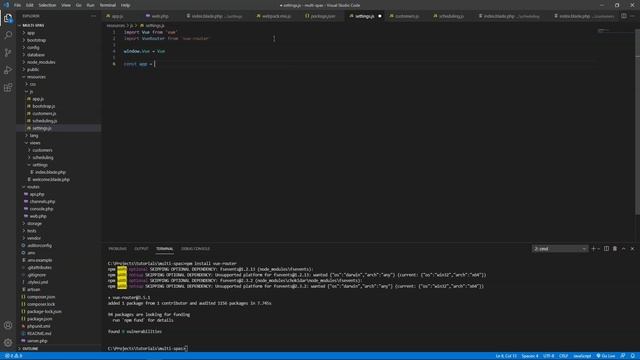The image size is (640, 360).
Task: Open the Manage gear in the activity bar
Action: 8,342
